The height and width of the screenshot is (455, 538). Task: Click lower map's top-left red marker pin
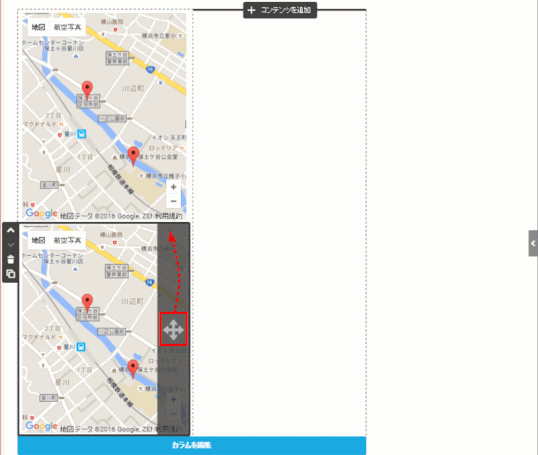click(x=87, y=303)
